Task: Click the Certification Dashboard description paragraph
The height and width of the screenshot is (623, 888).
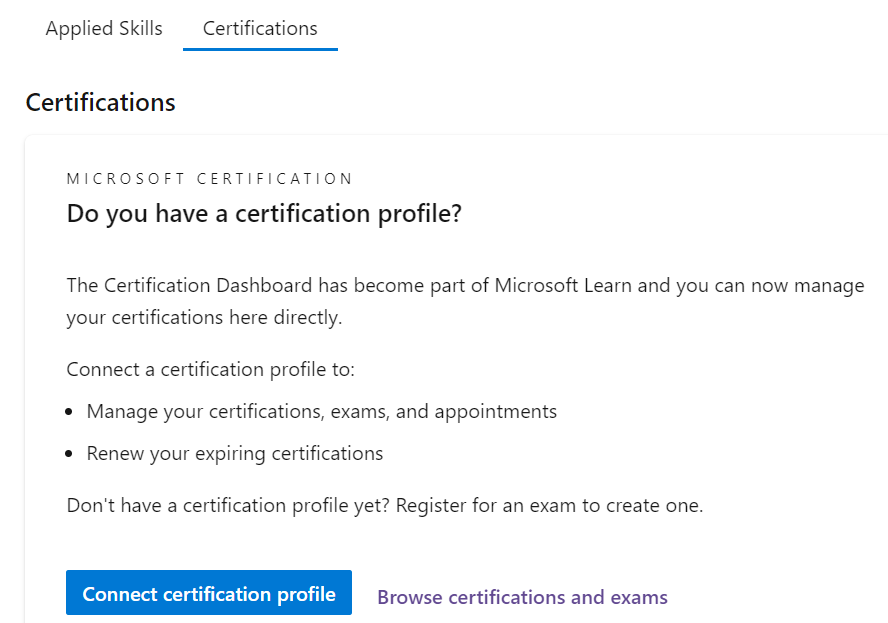Action: click(465, 299)
